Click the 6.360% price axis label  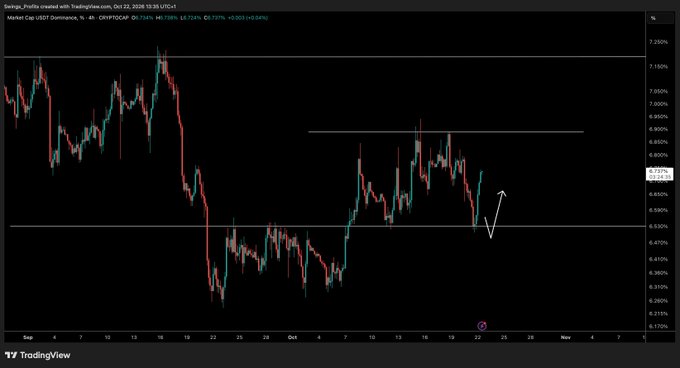tap(658, 273)
